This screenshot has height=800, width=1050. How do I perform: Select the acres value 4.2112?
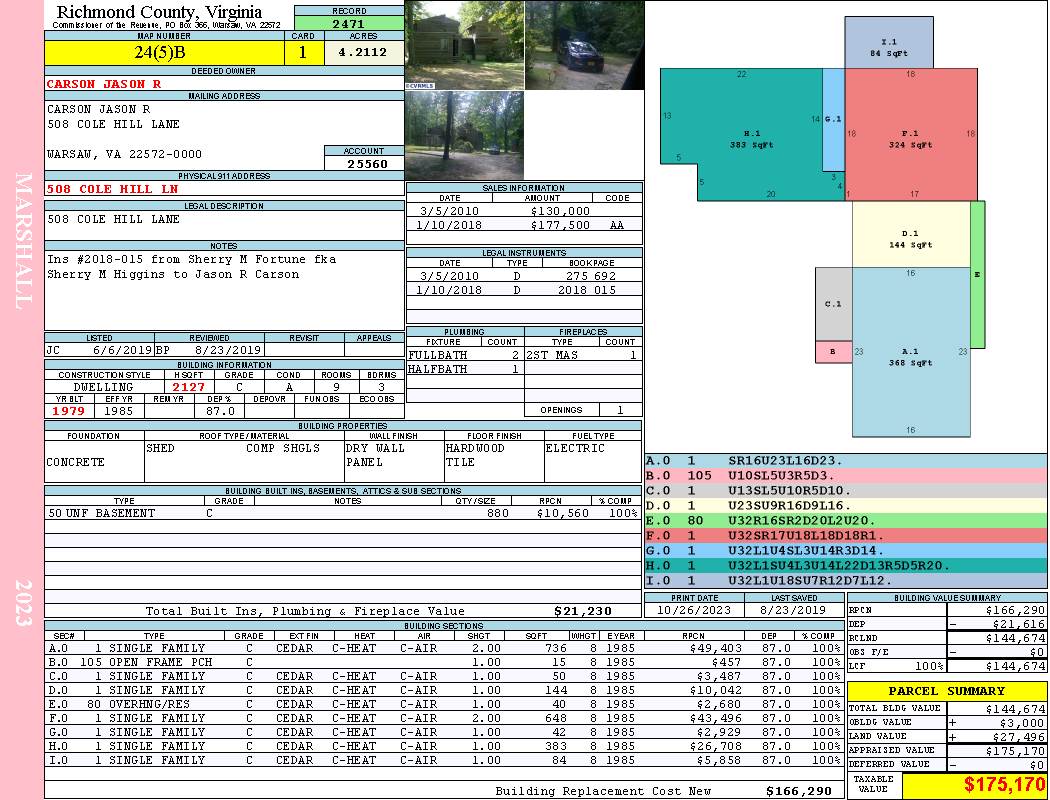coord(362,52)
